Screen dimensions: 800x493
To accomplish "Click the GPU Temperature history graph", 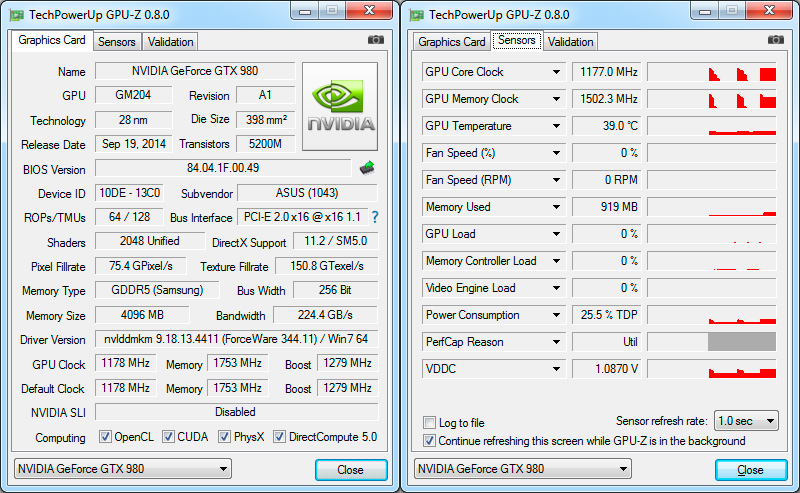I will pyautogui.click(x=712, y=126).
